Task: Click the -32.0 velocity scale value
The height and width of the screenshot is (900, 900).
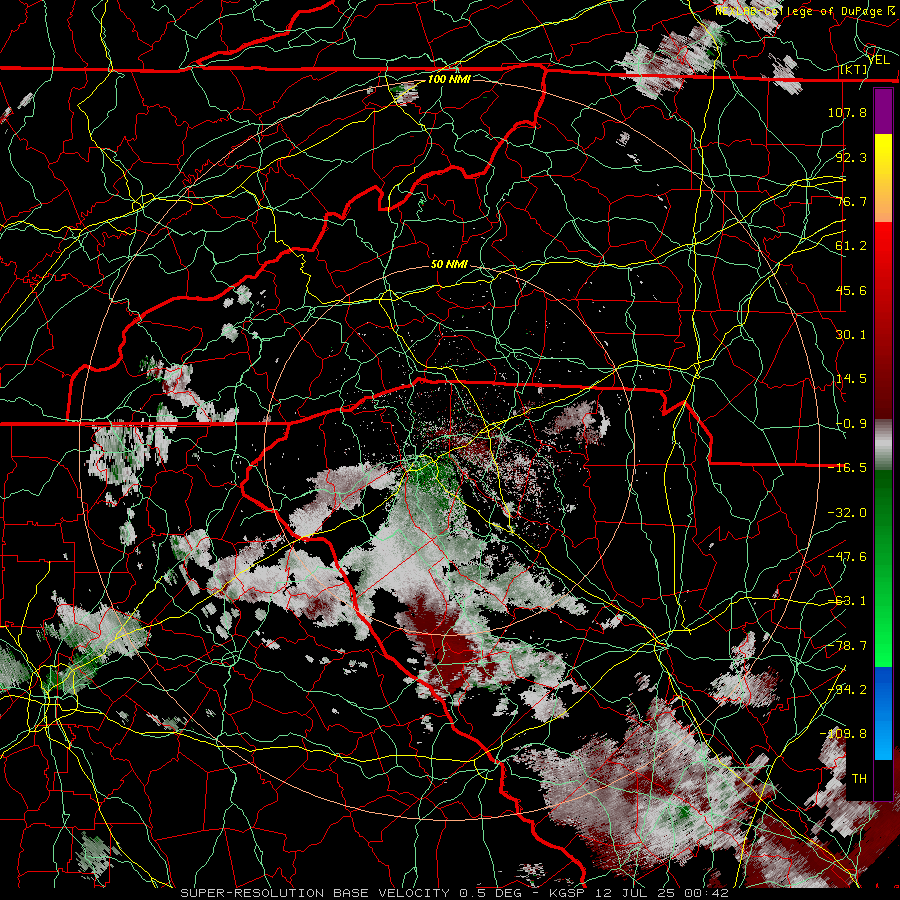Action: (847, 513)
